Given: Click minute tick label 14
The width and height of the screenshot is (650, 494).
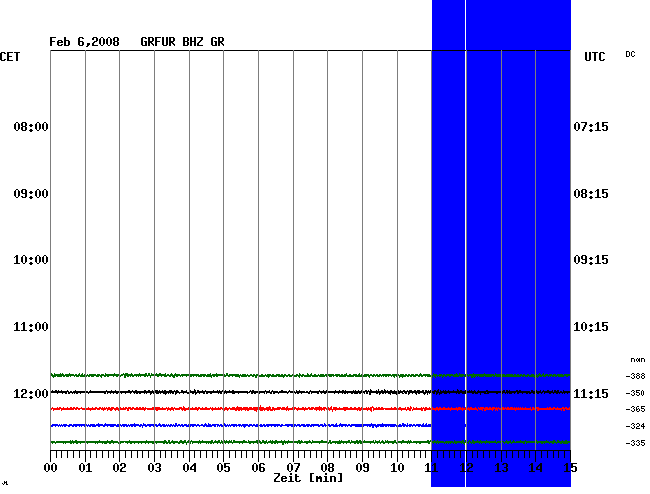Looking at the screenshot, I should pyautogui.click(x=536, y=468).
